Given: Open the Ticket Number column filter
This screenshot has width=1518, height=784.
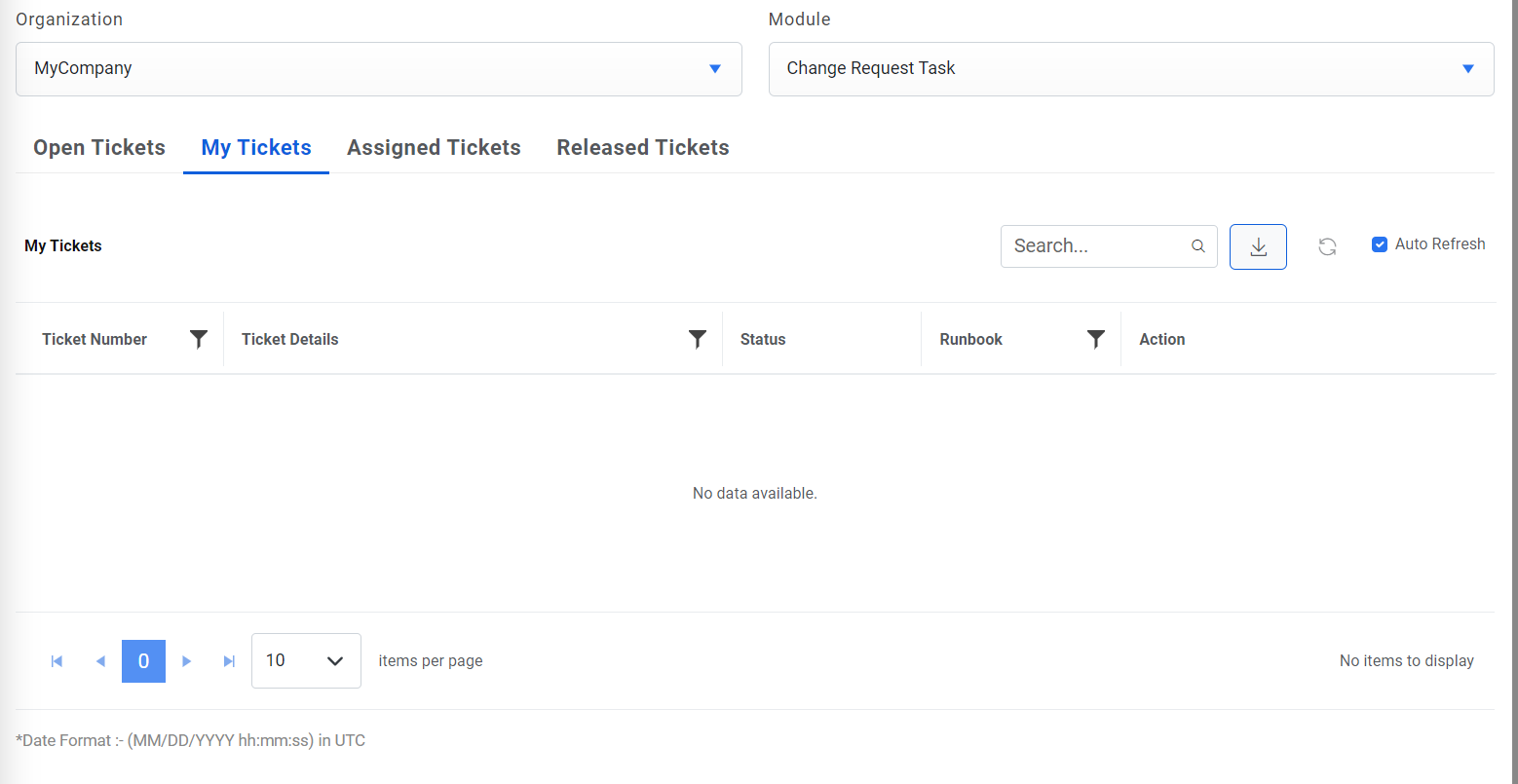Looking at the screenshot, I should click(199, 339).
